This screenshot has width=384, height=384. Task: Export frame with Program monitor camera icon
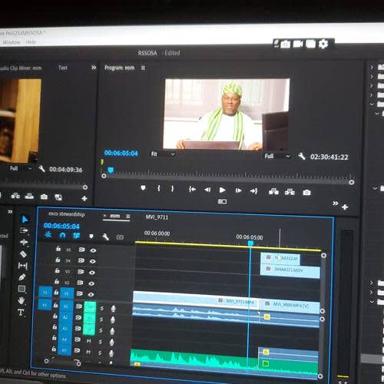point(307,192)
